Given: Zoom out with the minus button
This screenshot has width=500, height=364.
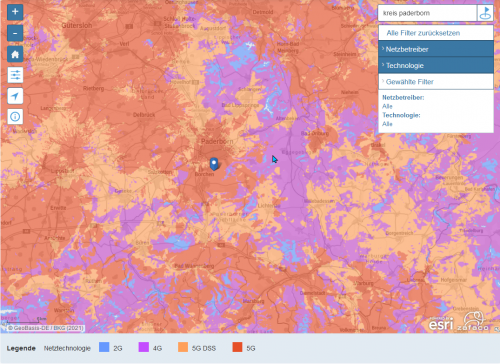Looking at the screenshot, I should [15, 33].
